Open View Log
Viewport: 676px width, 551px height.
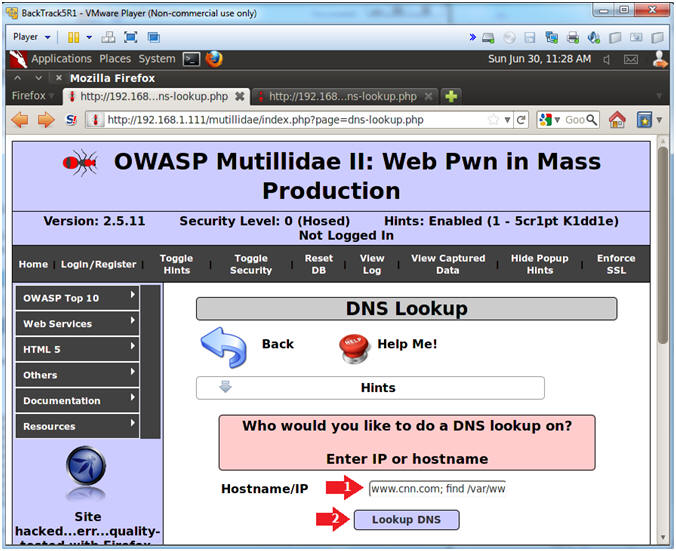click(x=372, y=264)
